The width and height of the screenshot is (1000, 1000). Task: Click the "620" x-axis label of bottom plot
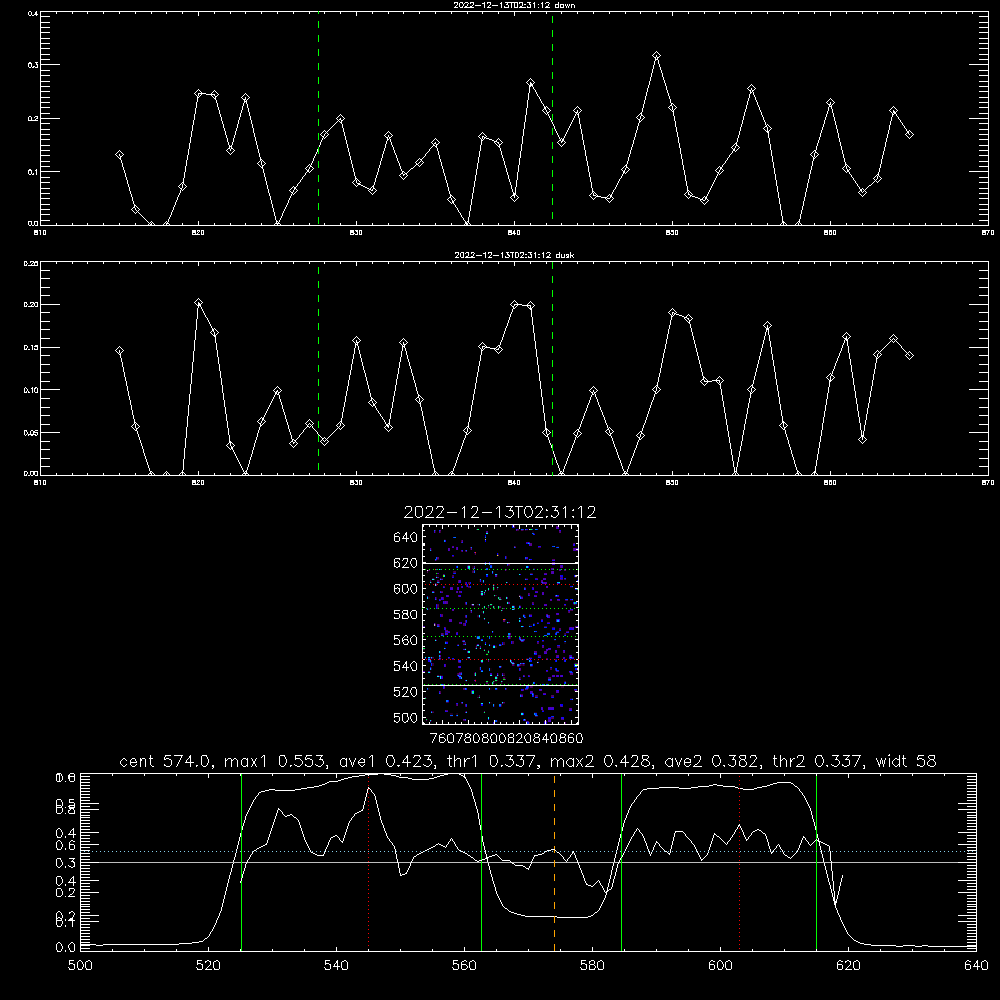click(x=848, y=966)
